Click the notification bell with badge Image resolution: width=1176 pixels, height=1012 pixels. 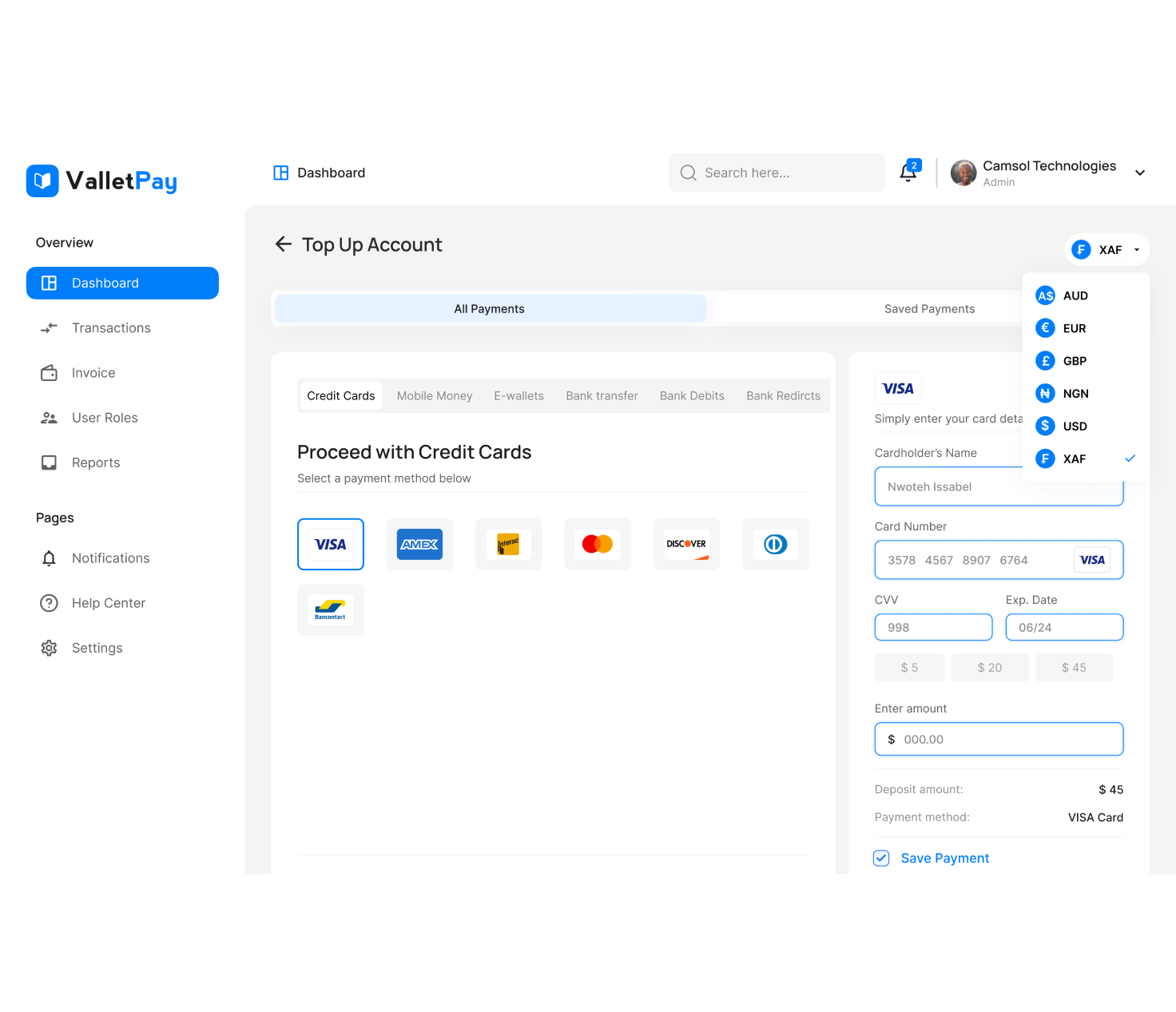[908, 173]
